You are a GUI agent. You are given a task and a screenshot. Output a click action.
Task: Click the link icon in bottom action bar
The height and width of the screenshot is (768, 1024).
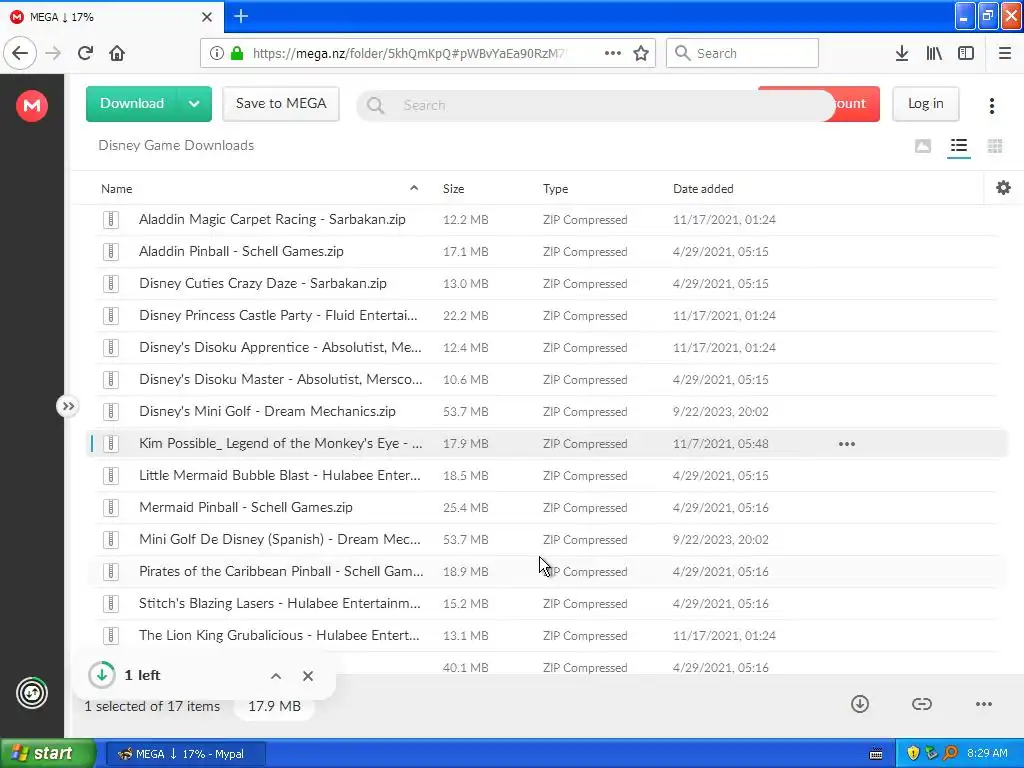921,703
